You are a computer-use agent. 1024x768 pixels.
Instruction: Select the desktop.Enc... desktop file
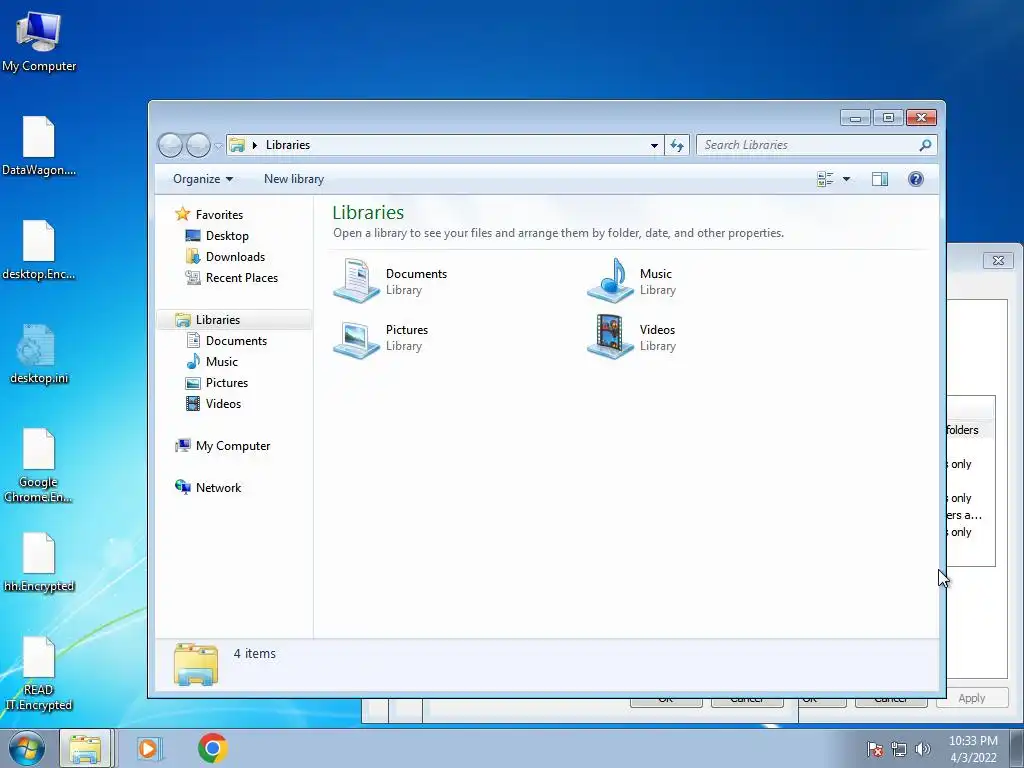pos(39,249)
